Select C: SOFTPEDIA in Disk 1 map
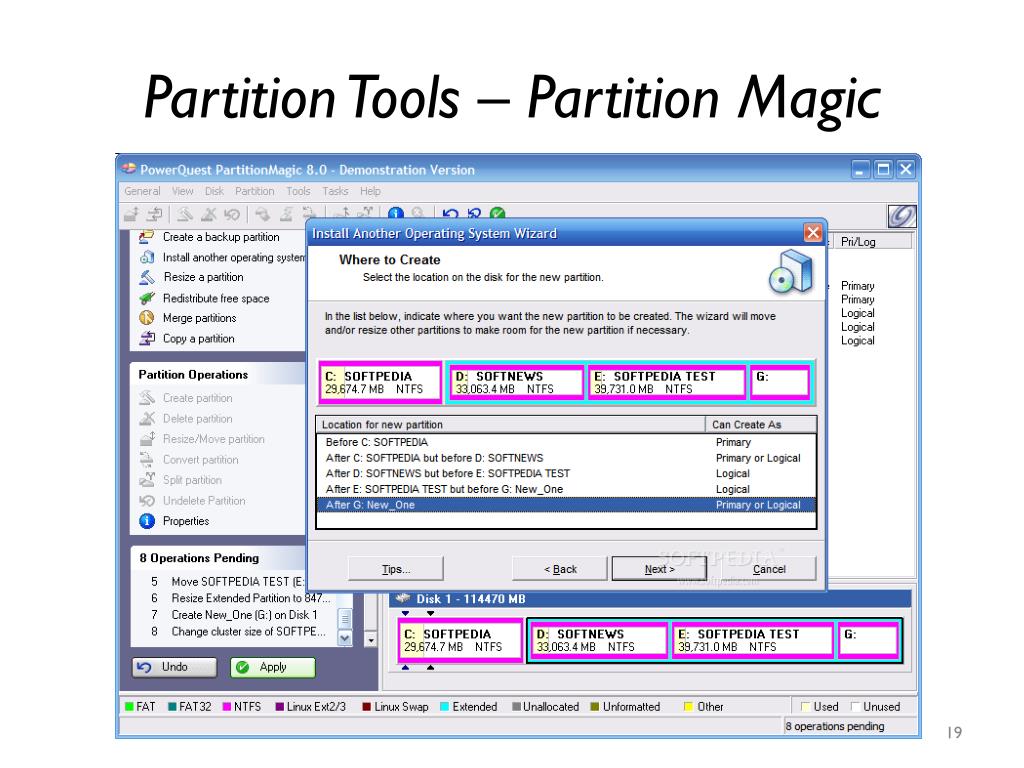 [460, 639]
